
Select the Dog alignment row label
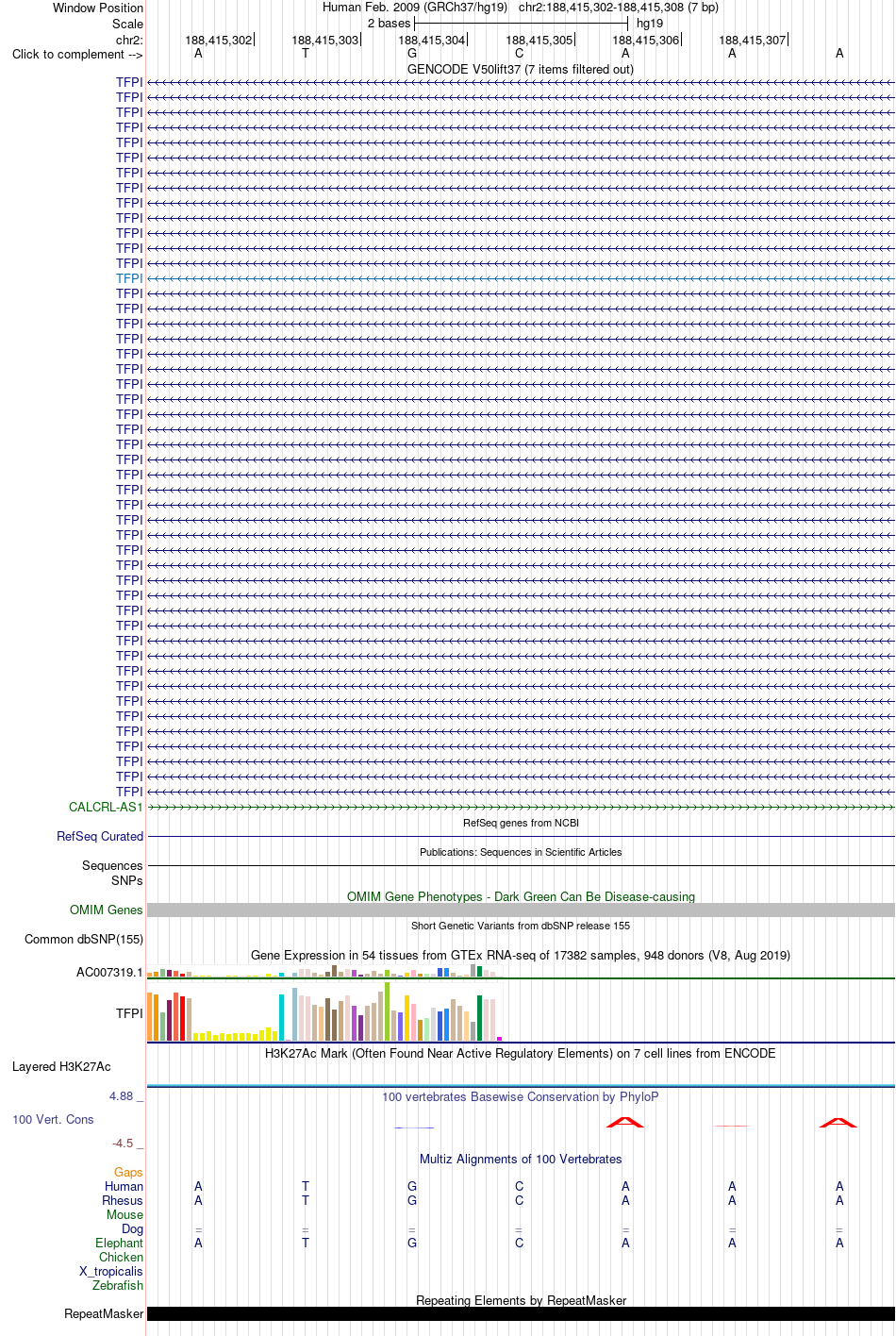click(x=132, y=1228)
